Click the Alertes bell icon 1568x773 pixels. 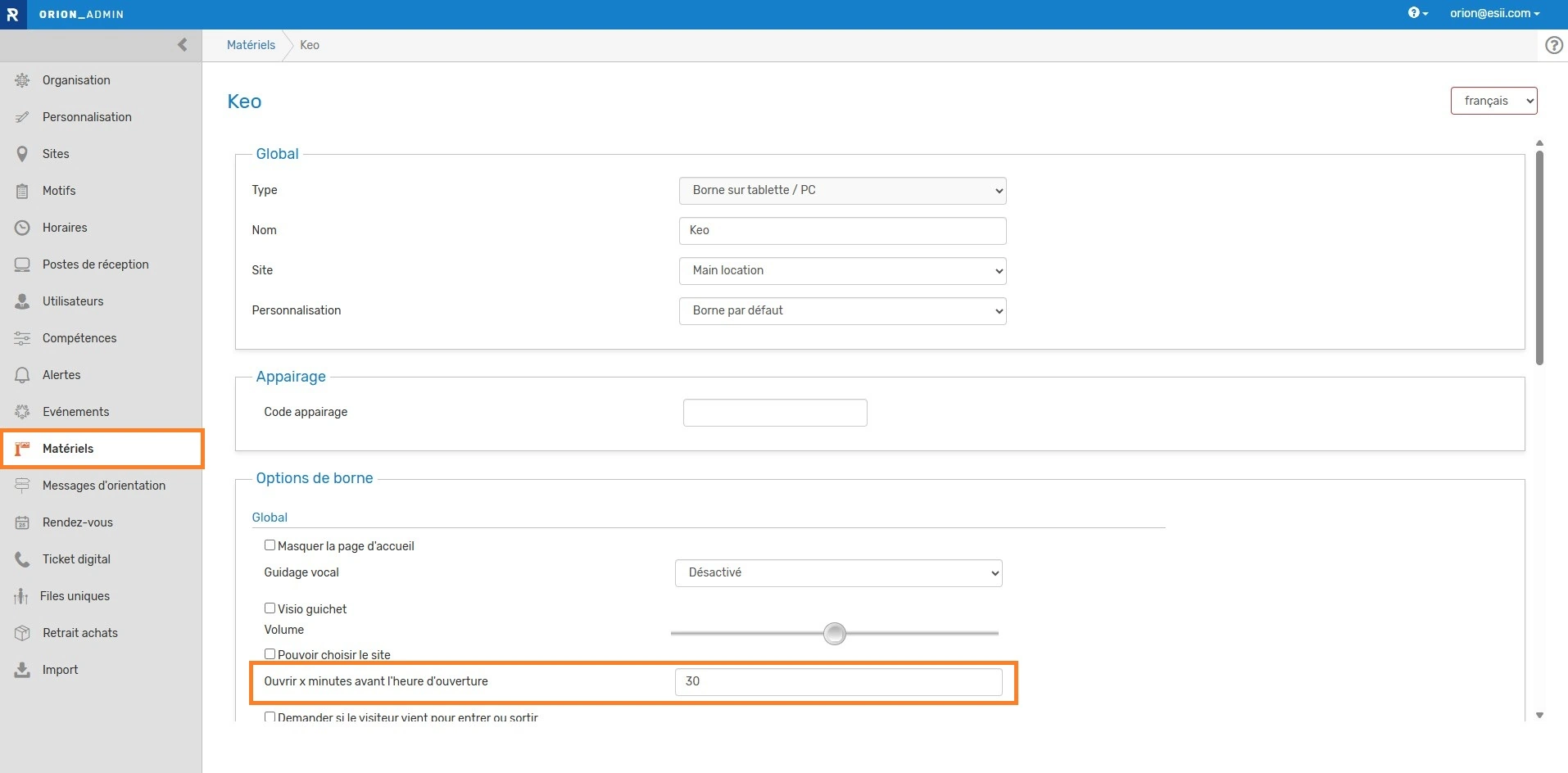(22, 375)
